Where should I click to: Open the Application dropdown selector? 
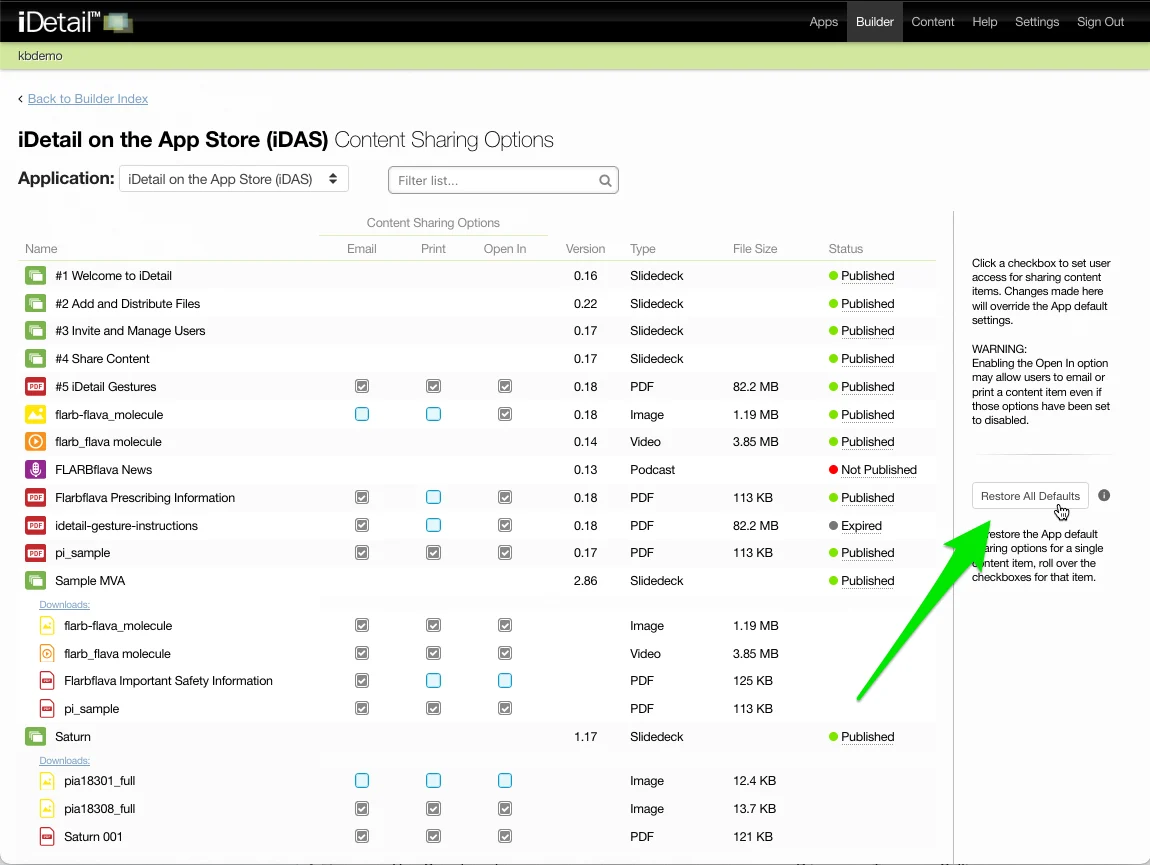pos(234,179)
